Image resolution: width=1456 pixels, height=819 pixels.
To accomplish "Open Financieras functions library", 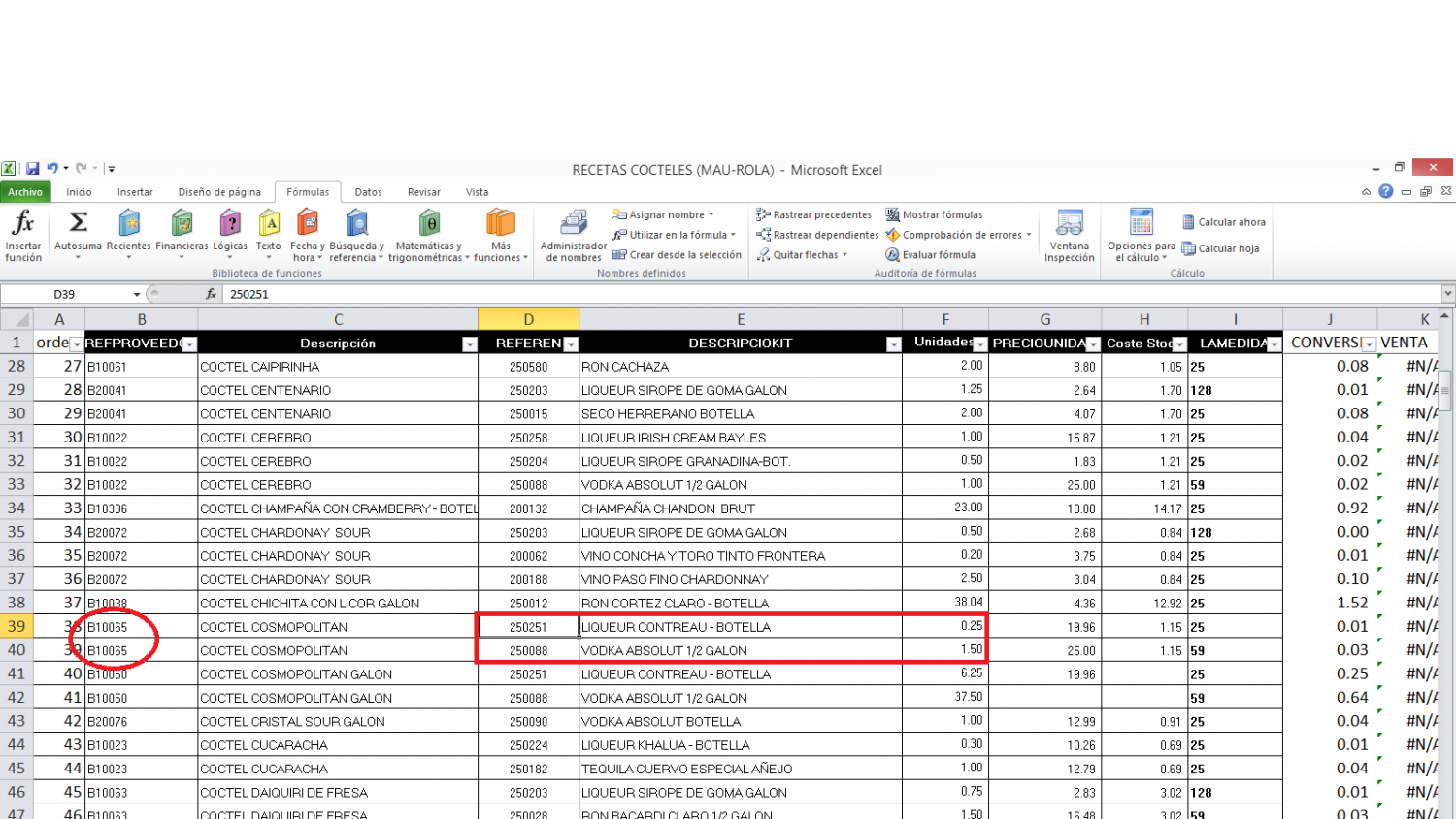I will 182,234.
